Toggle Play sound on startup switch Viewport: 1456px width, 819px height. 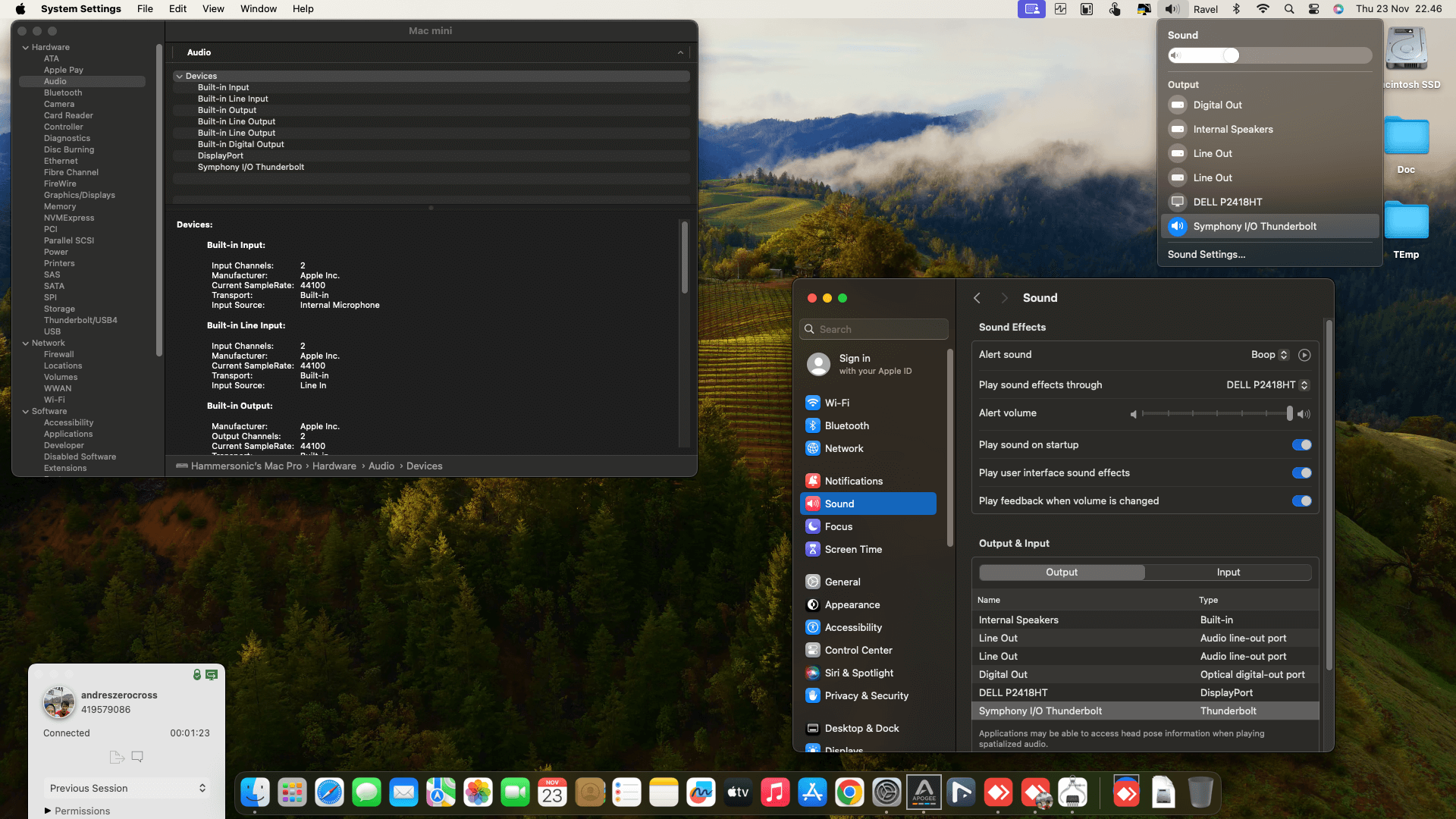[x=1301, y=445]
